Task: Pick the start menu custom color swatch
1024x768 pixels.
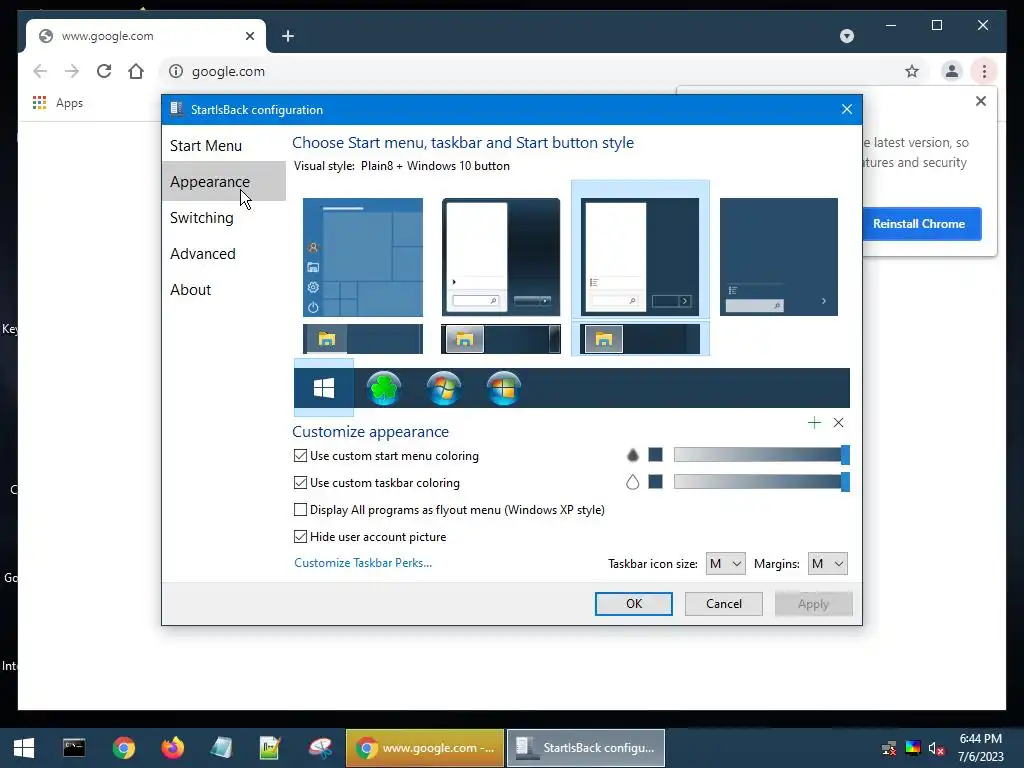Action: coord(656,455)
